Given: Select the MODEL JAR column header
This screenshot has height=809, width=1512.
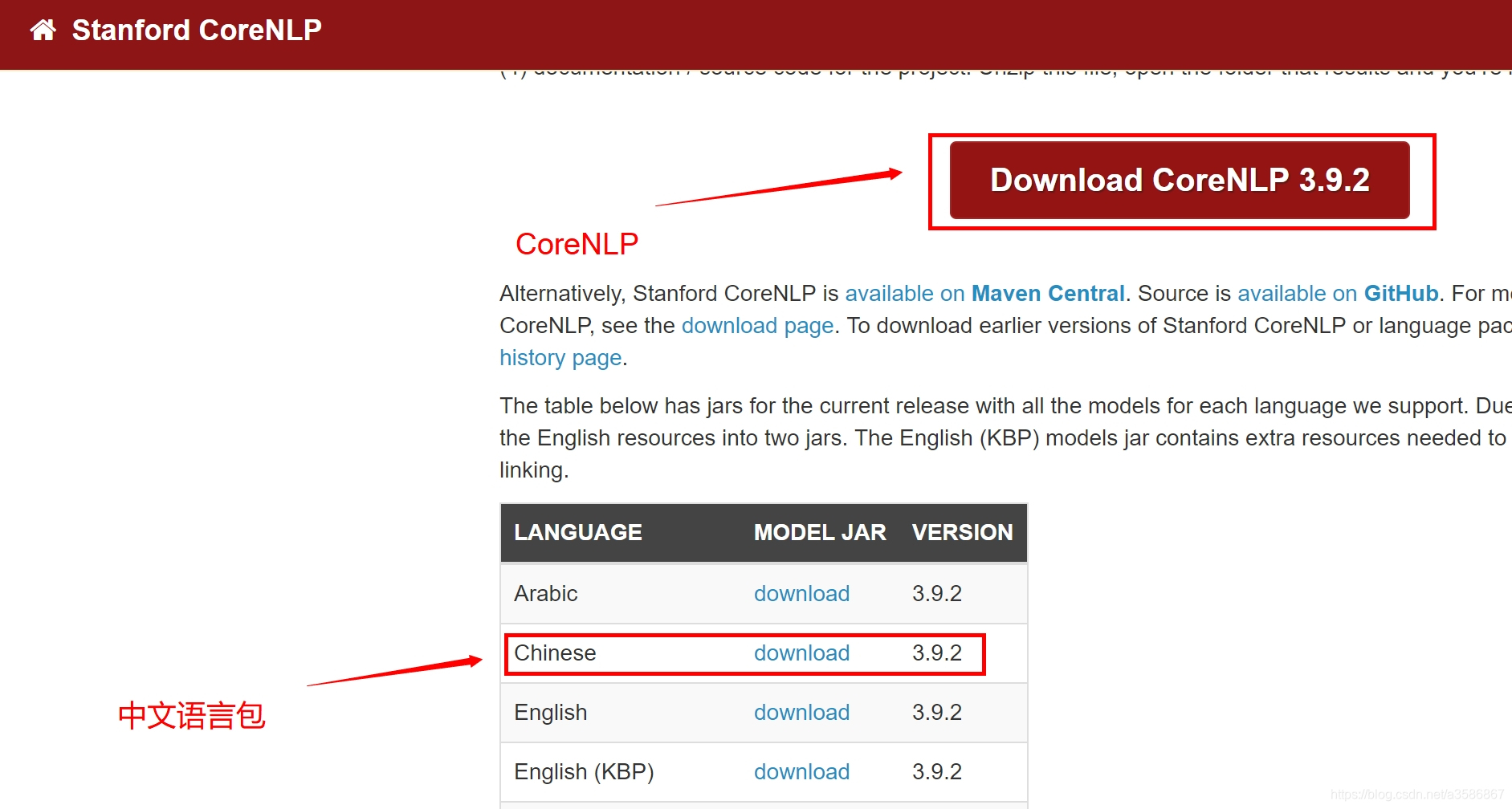Looking at the screenshot, I should point(820,533).
